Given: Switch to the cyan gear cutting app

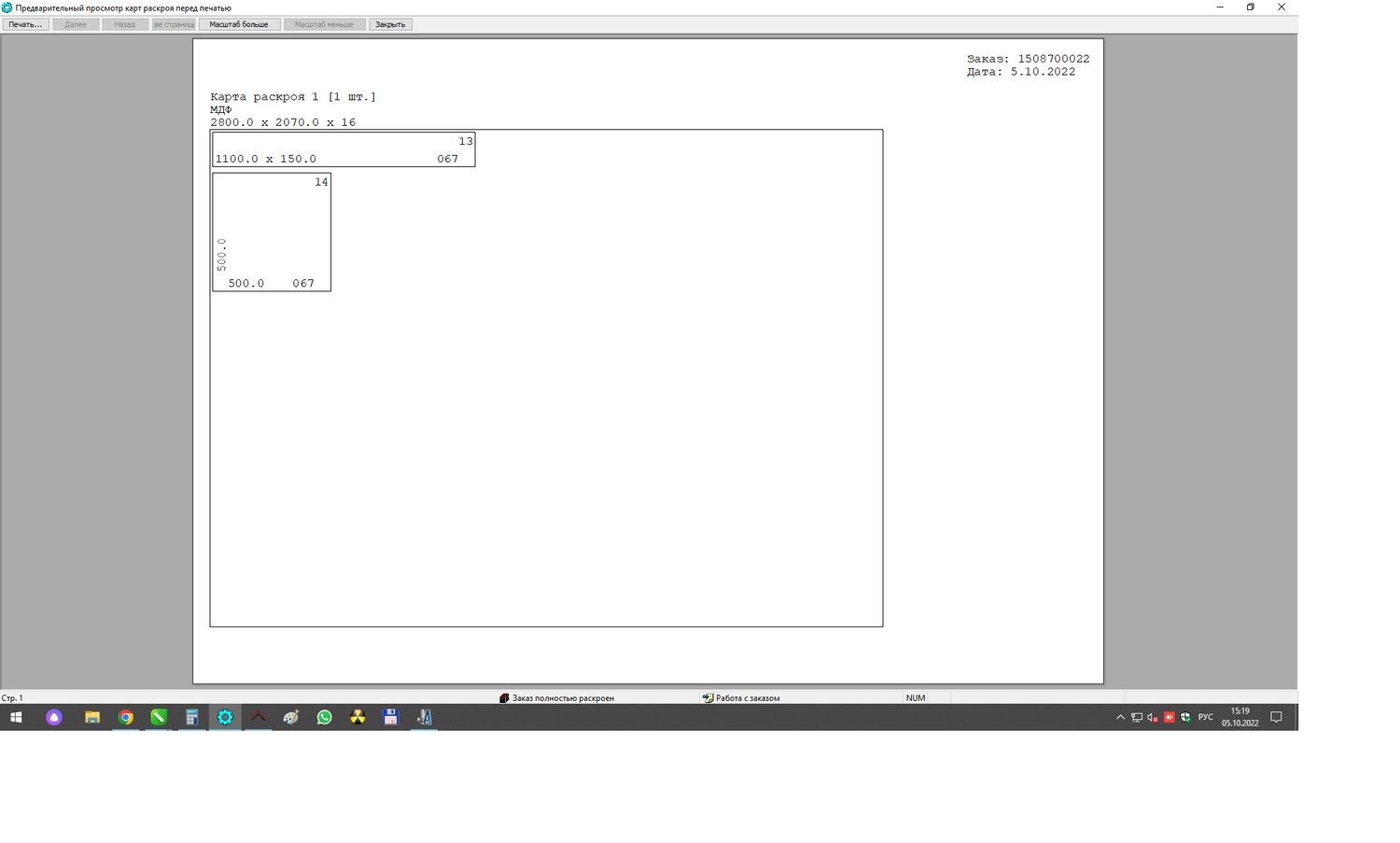Looking at the screenshot, I should click(225, 717).
